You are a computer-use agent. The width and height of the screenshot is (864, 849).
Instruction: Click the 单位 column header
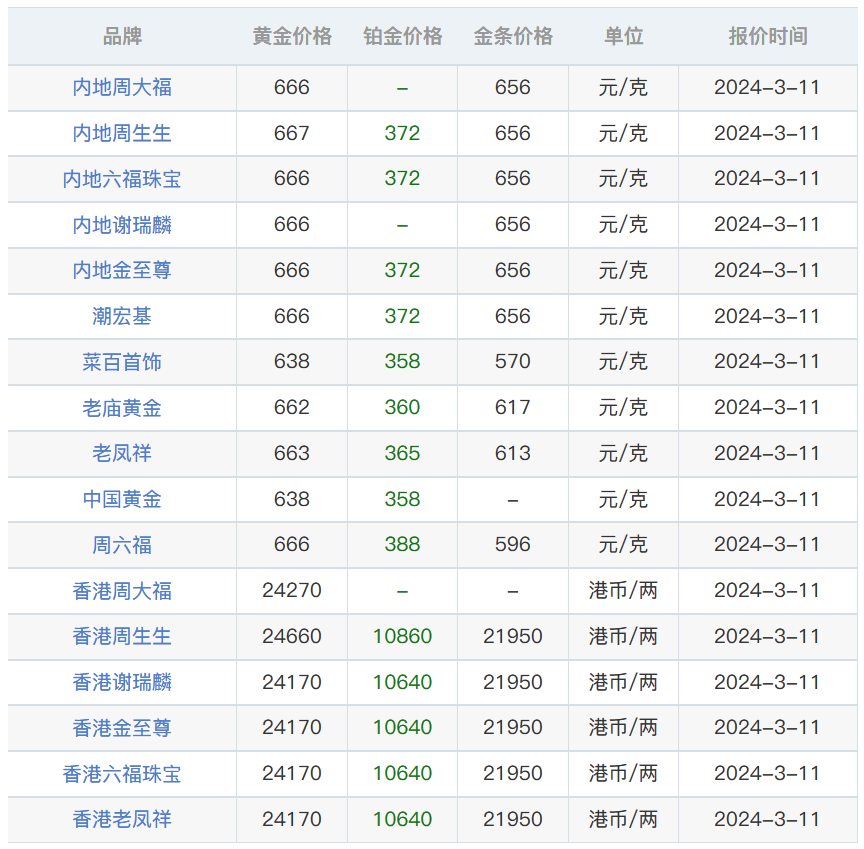623,36
